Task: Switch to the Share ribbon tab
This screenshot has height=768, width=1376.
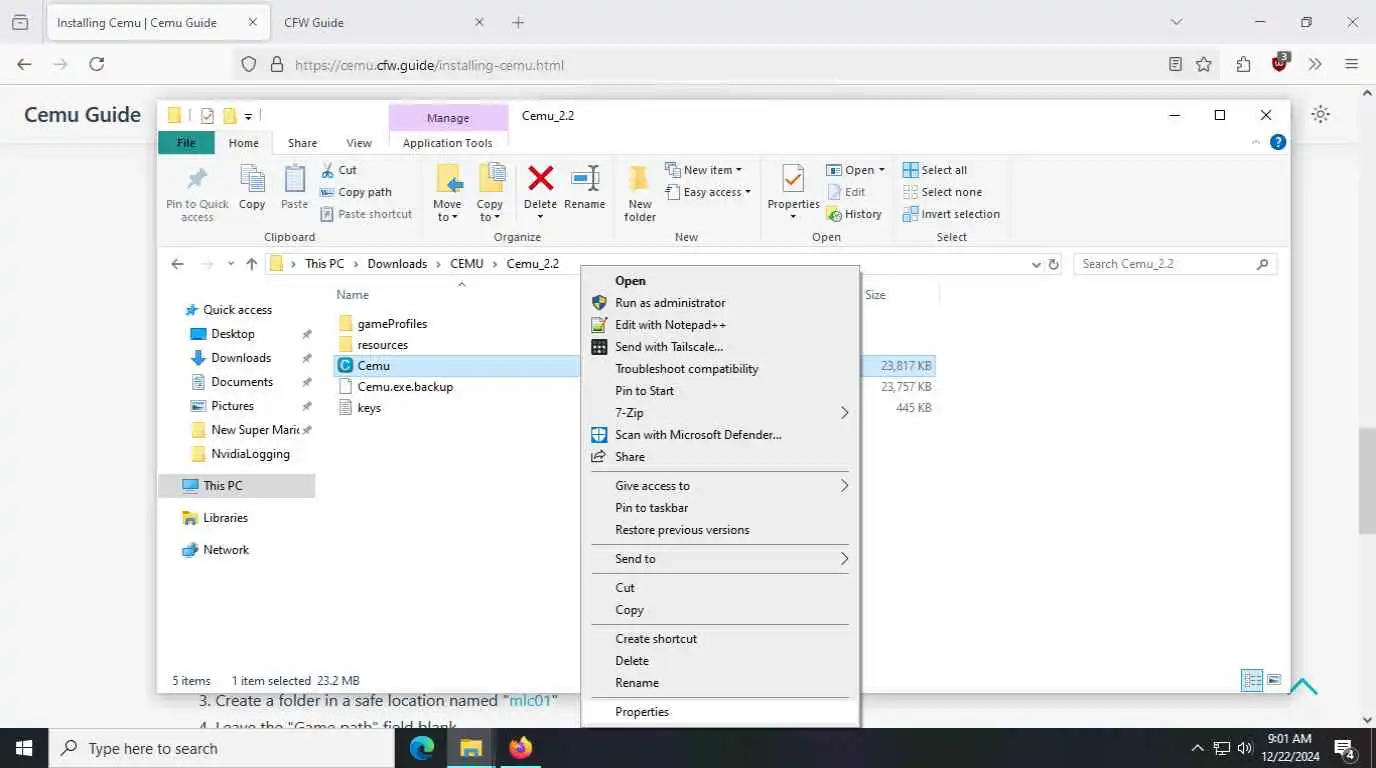Action: (302, 143)
